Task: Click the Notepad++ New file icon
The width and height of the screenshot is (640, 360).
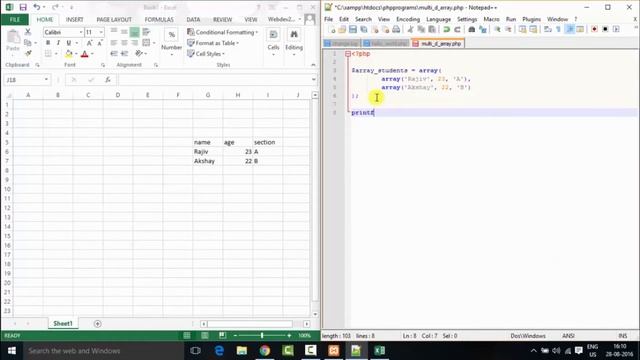Action: click(332, 29)
